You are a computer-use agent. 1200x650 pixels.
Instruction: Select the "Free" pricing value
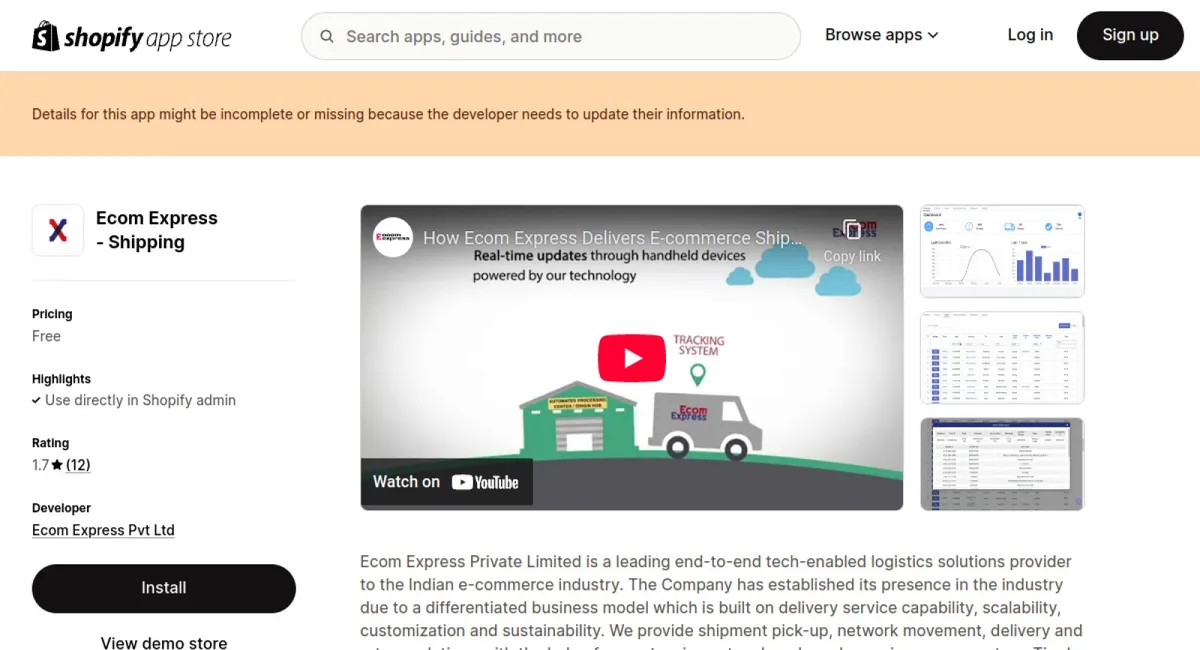click(46, 336)
